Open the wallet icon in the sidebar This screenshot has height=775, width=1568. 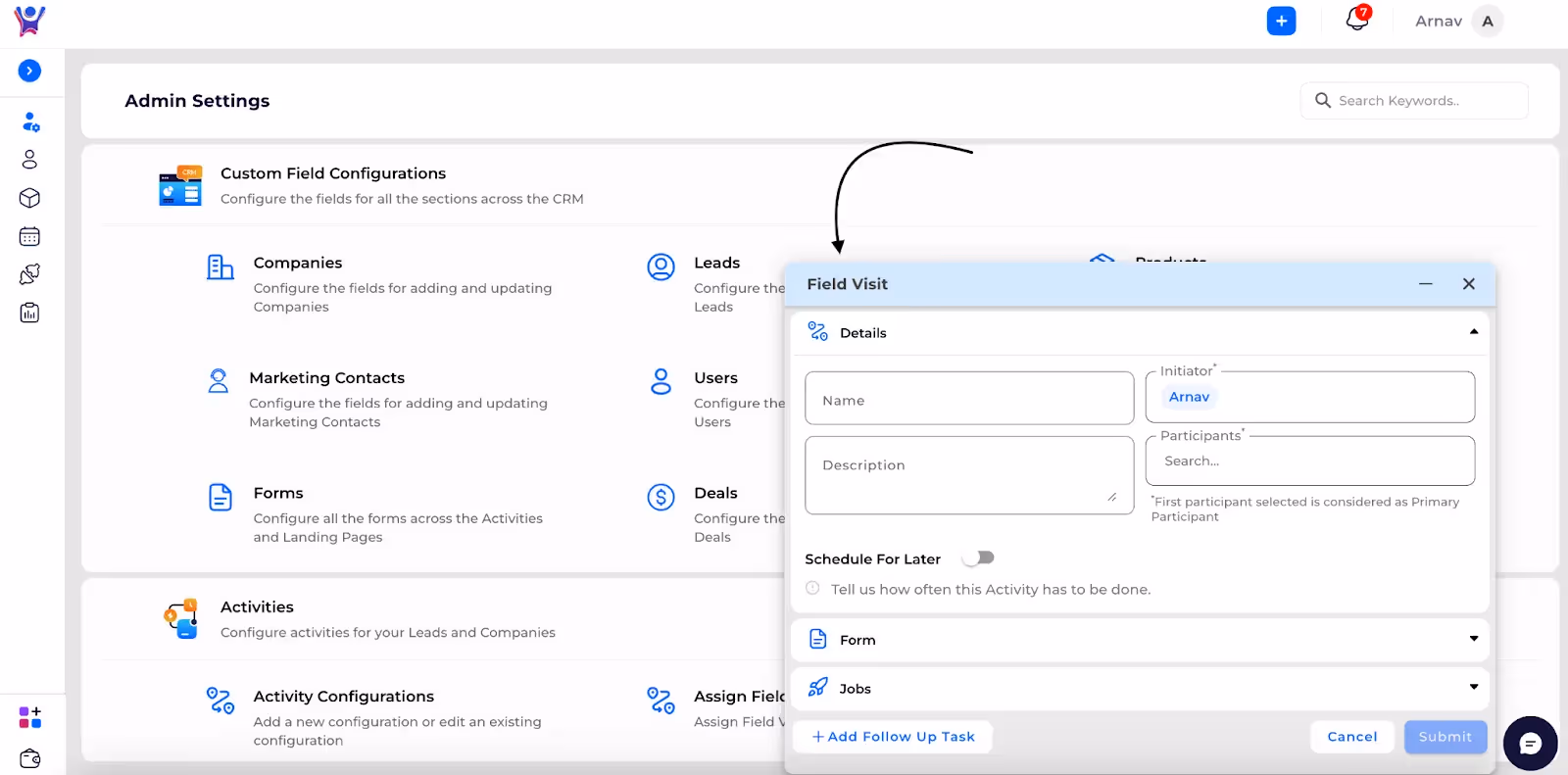click(x=30, y=758)
